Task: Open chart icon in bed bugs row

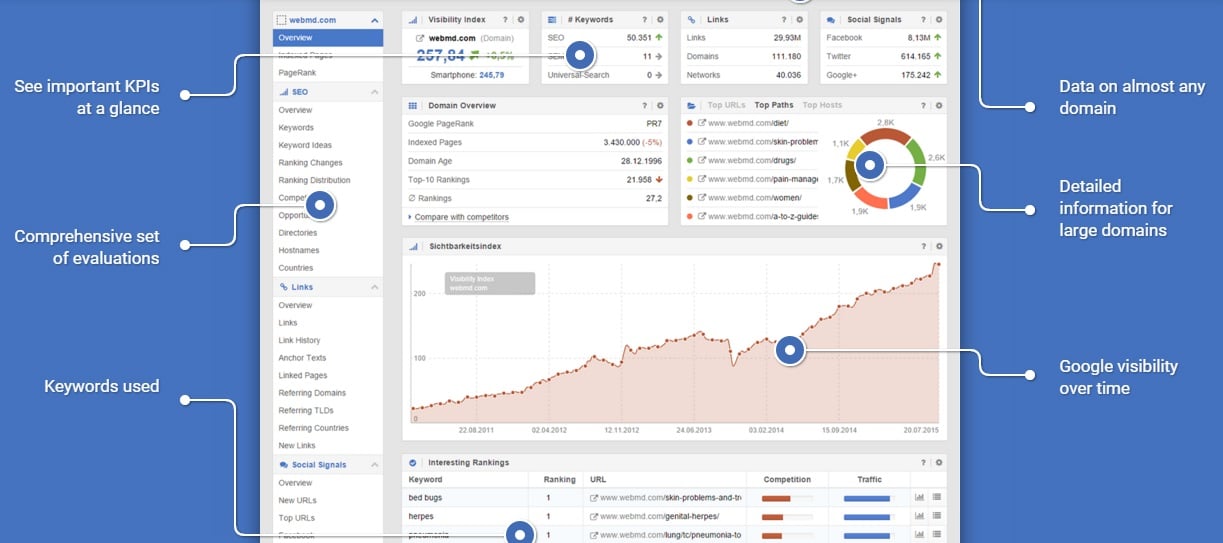Action: coord(919,497)
